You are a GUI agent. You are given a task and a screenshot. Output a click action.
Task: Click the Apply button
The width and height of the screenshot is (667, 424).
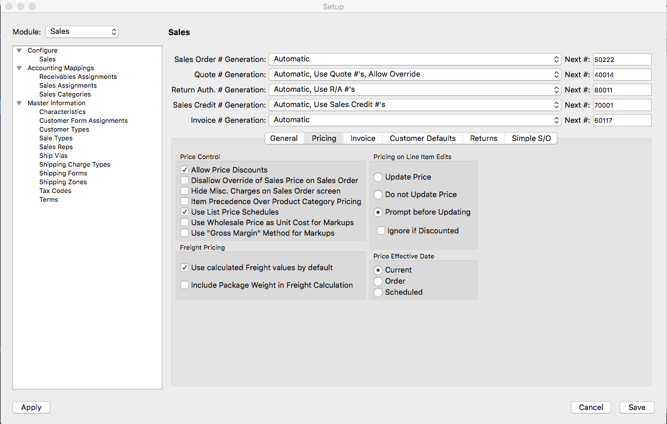[31, 407]
